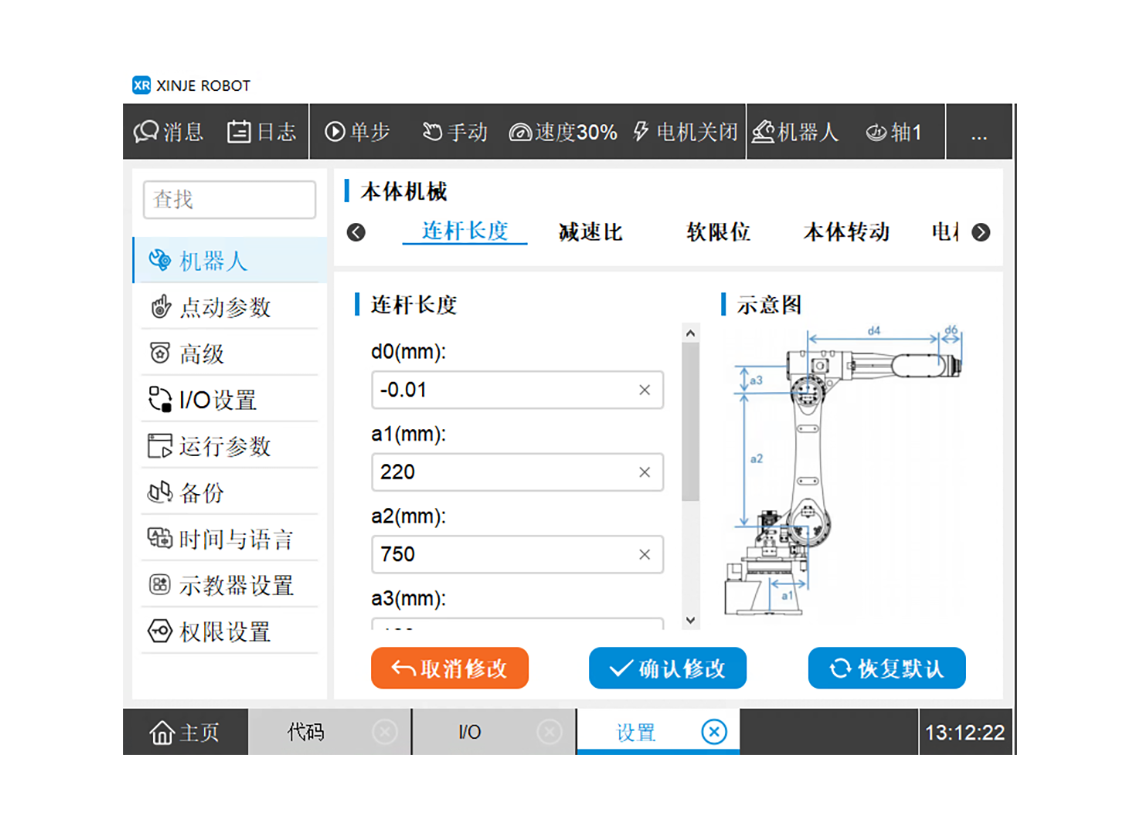Image resolution: width=1140 pixels, height=825 pixels.
Task: Go to 主页 home screen
Action: click(x=185, y=732)
